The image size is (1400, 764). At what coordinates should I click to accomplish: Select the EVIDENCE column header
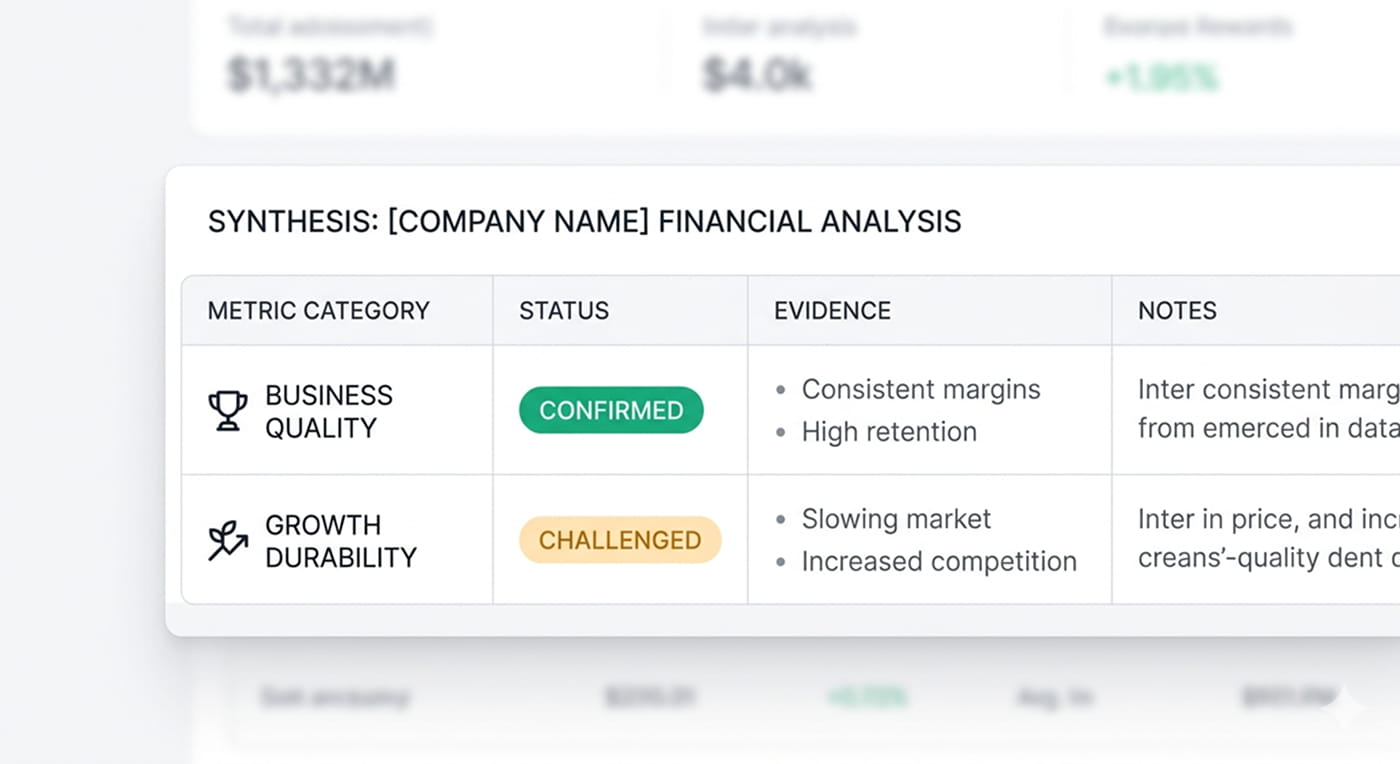[831, 311]
